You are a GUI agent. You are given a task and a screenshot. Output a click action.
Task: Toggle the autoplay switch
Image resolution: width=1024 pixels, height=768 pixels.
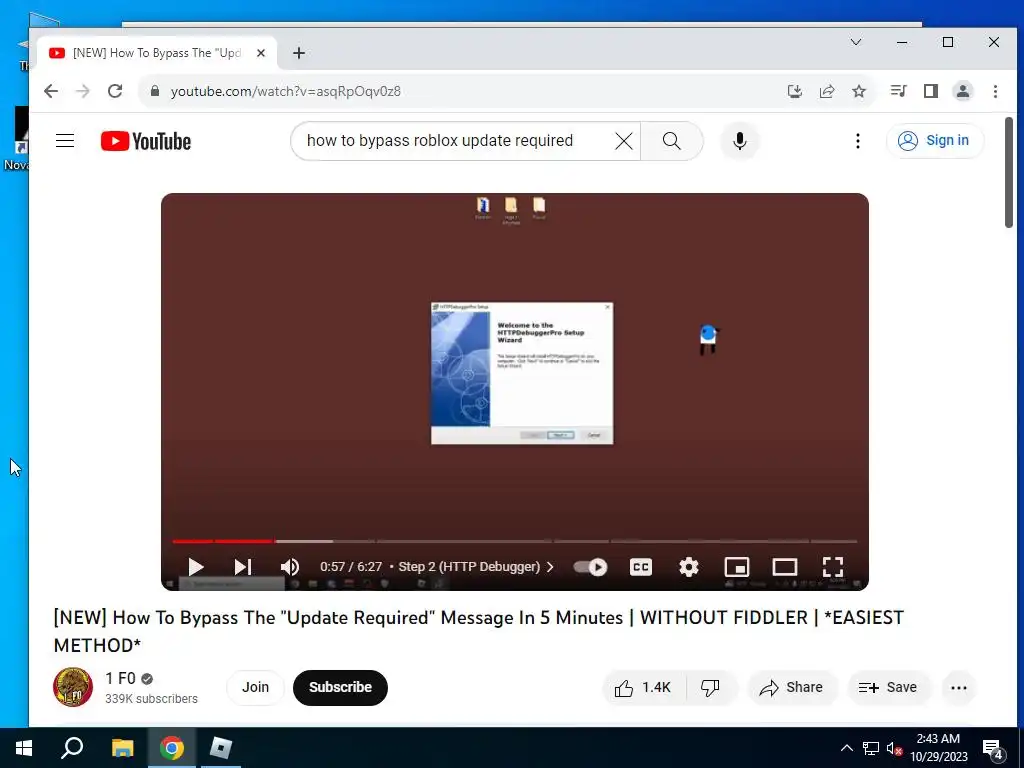(x=590, y=566)
